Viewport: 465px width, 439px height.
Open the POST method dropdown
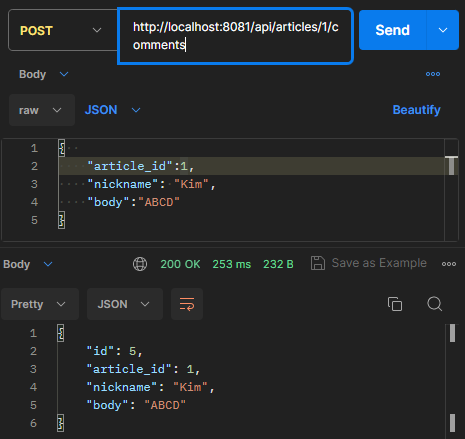click(63, 30)
